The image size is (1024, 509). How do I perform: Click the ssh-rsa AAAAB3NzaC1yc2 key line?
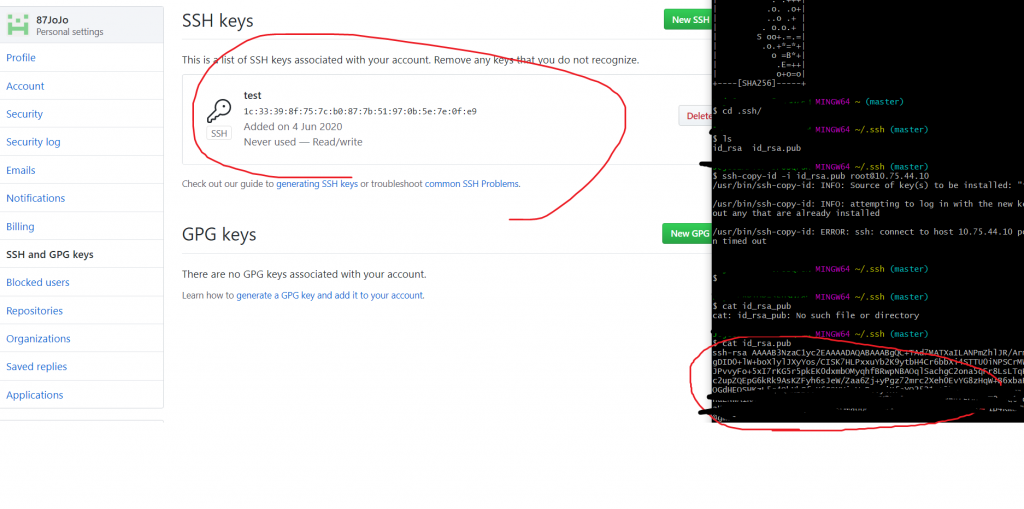(x=868, y=352)
